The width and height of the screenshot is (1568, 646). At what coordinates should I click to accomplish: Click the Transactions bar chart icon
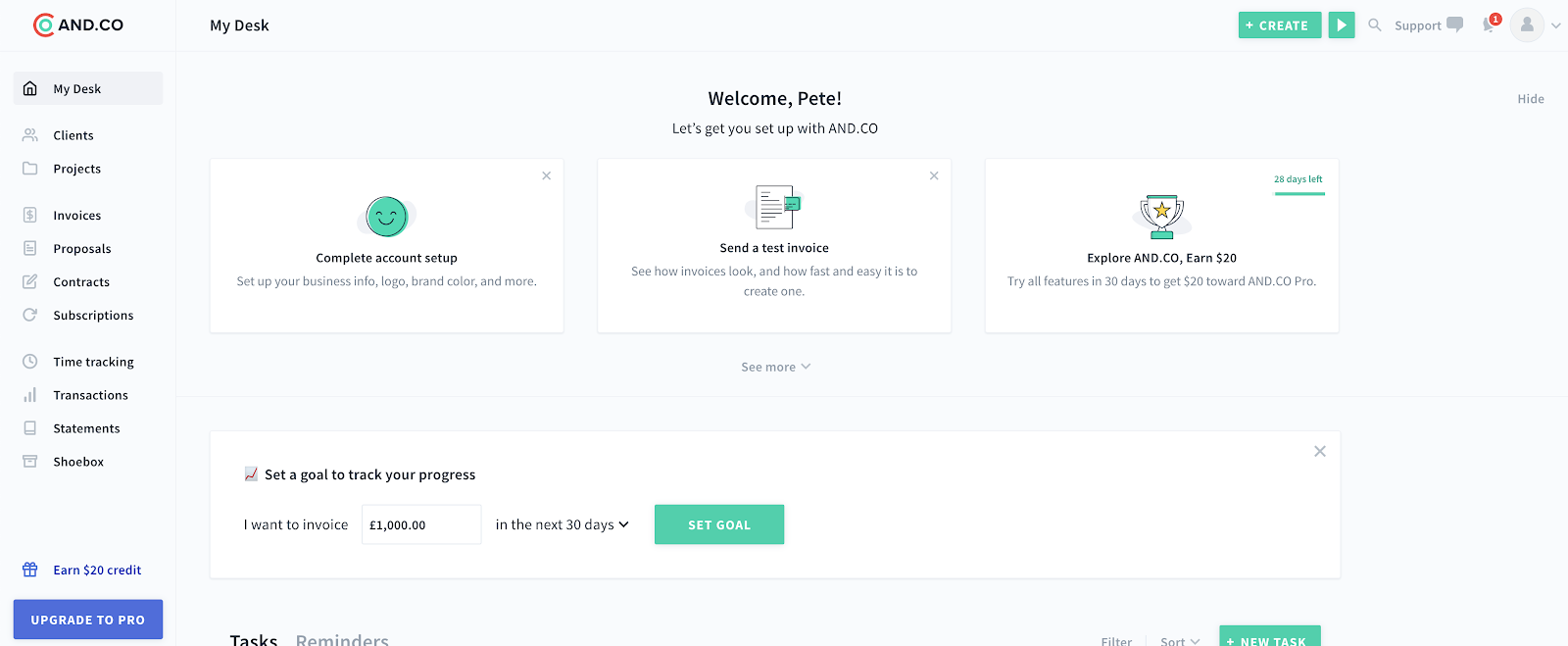pos(30,395)
